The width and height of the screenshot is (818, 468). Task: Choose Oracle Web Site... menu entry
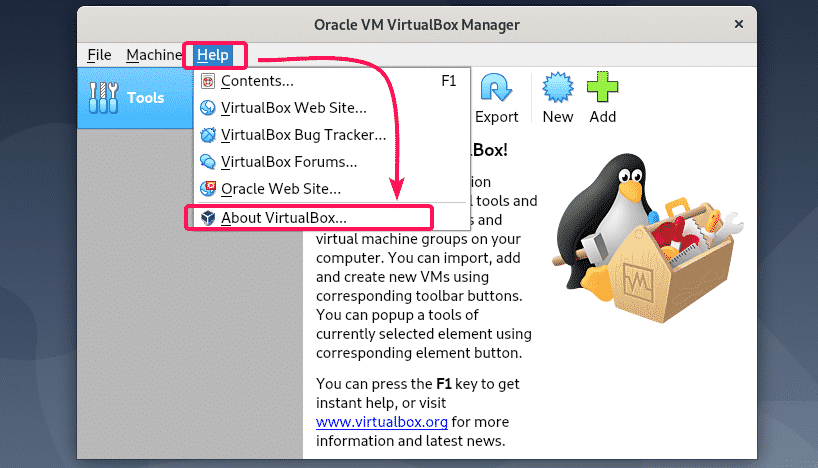pos(332,188)
